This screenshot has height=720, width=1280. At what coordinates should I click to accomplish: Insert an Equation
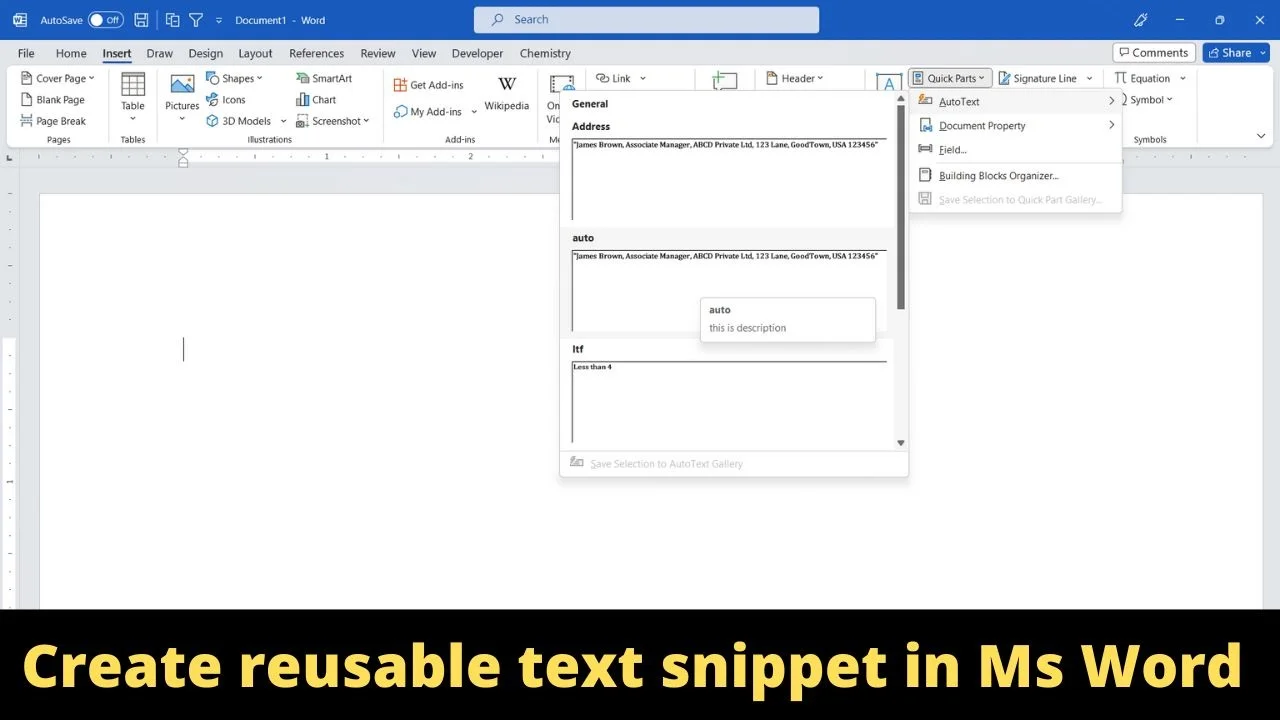(x=1142, y=78)
